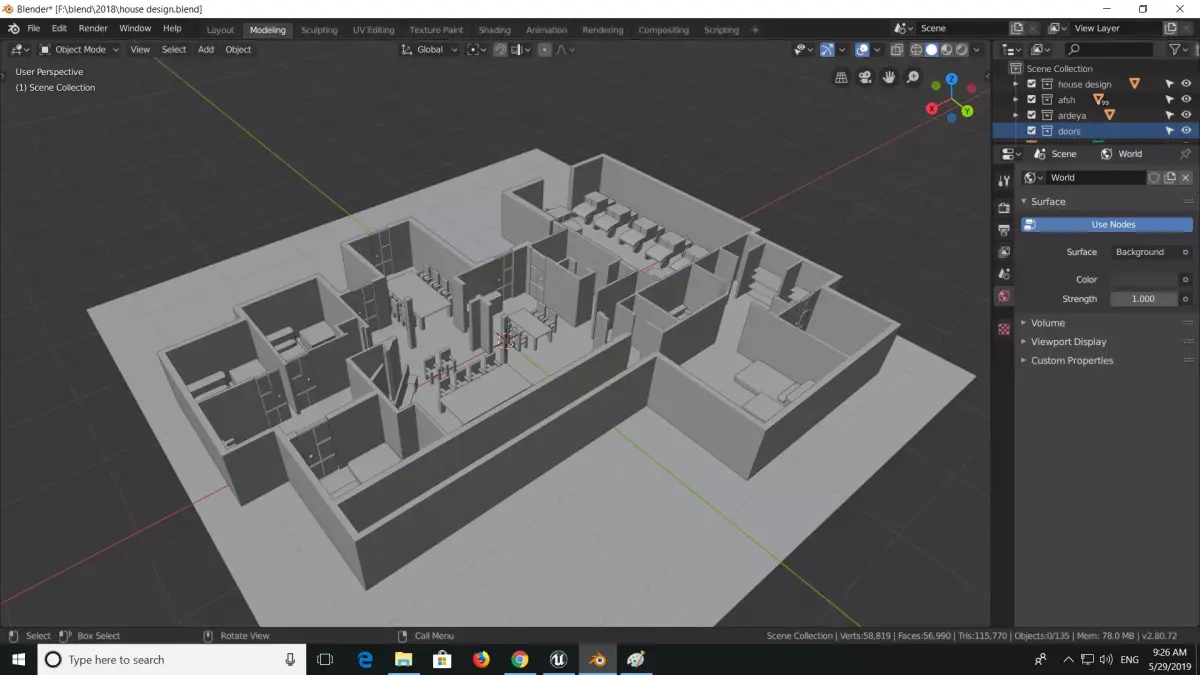1200x675 pixels.
Task: Open the Render menu
Action: (x=93, y=29)
